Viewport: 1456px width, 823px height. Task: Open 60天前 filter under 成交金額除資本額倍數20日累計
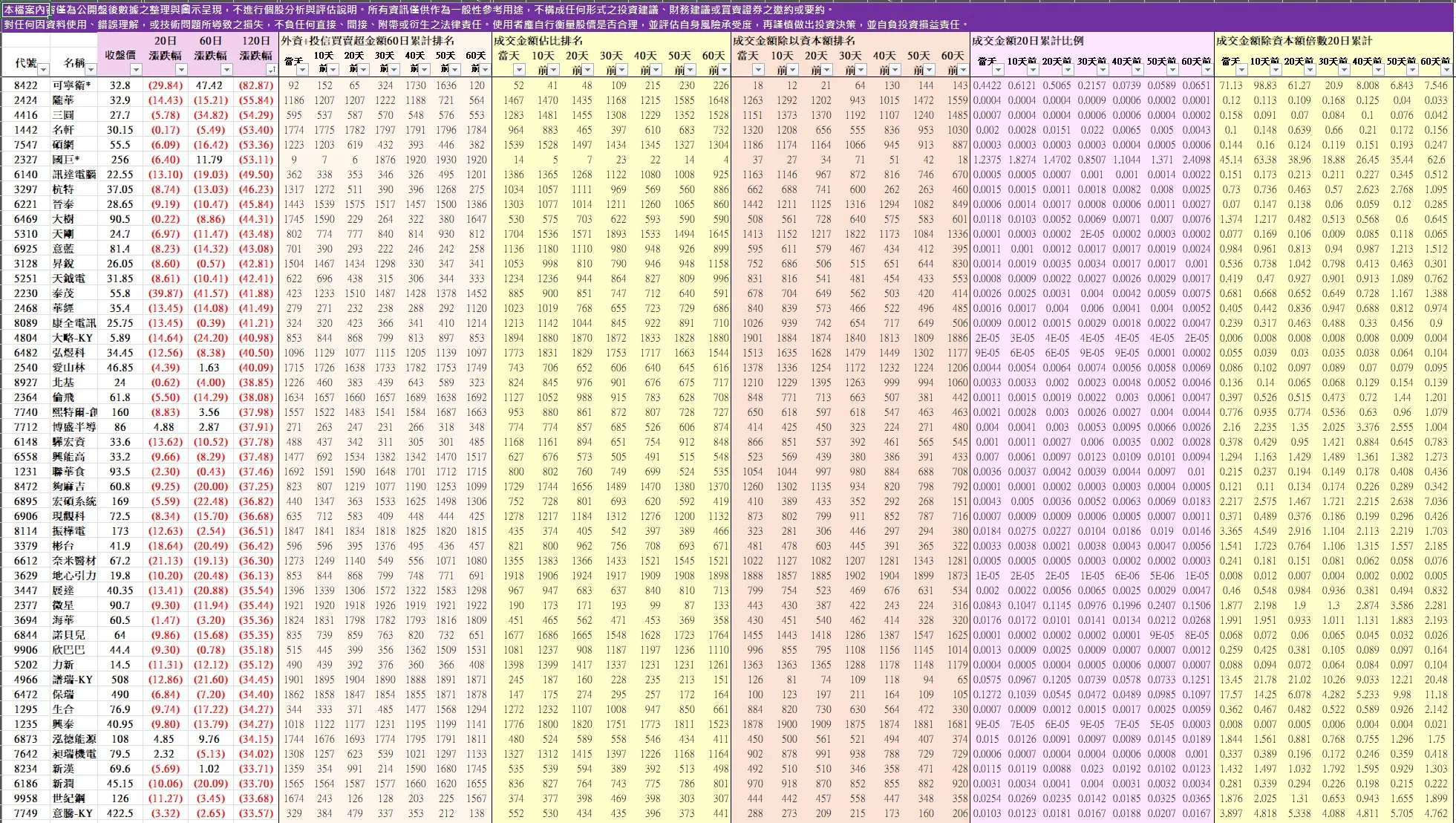pyautogui.click(x=1446, y=69)
